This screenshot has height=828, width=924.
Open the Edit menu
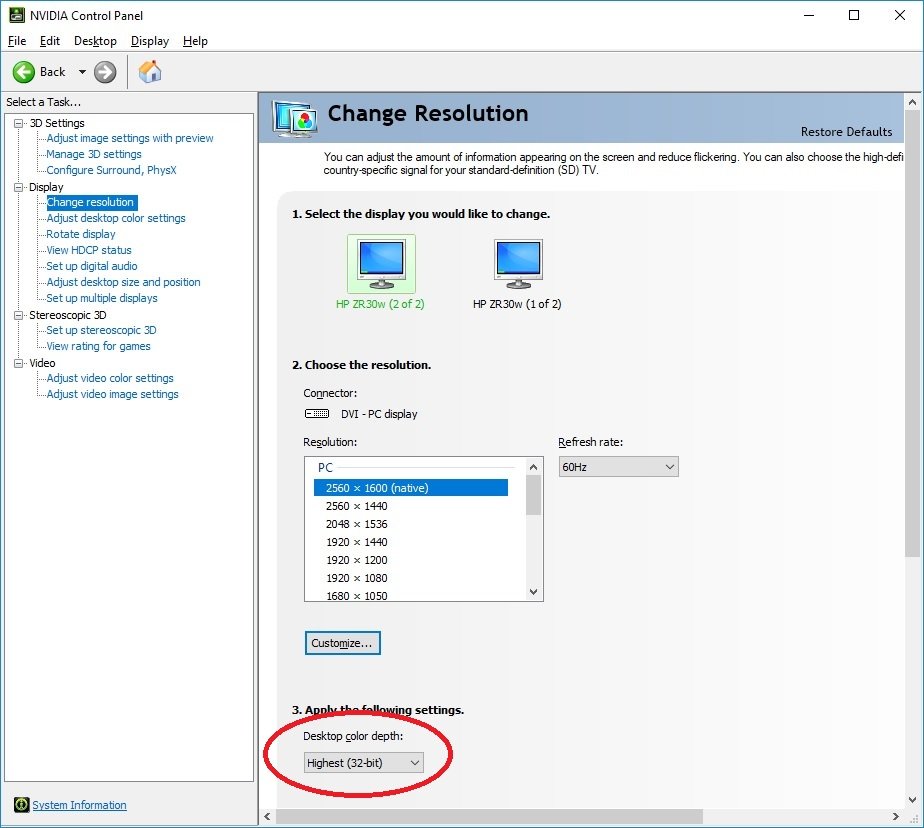tap(50, 41)
